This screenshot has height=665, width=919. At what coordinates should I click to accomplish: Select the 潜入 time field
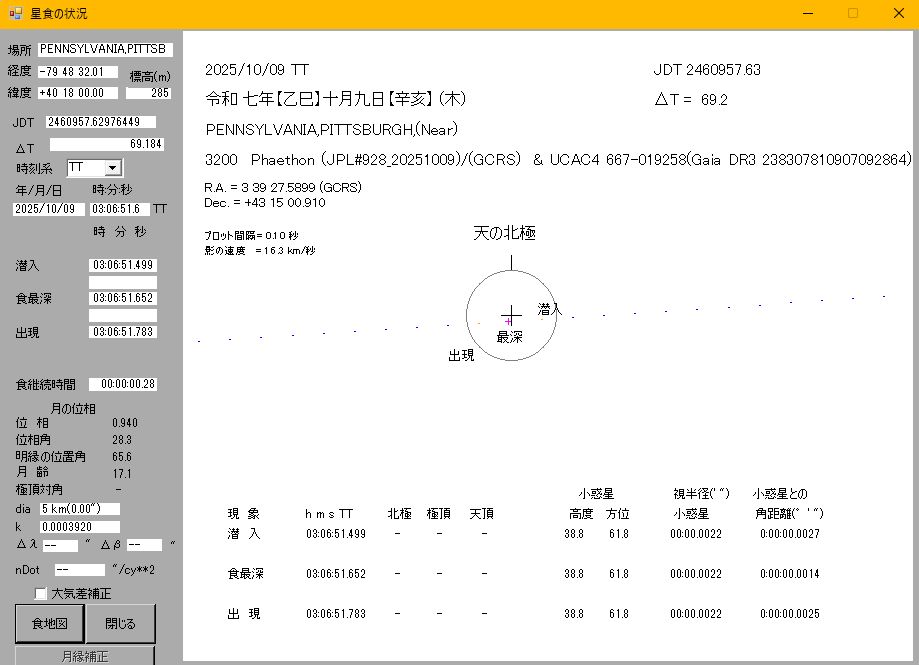point(122,265)
